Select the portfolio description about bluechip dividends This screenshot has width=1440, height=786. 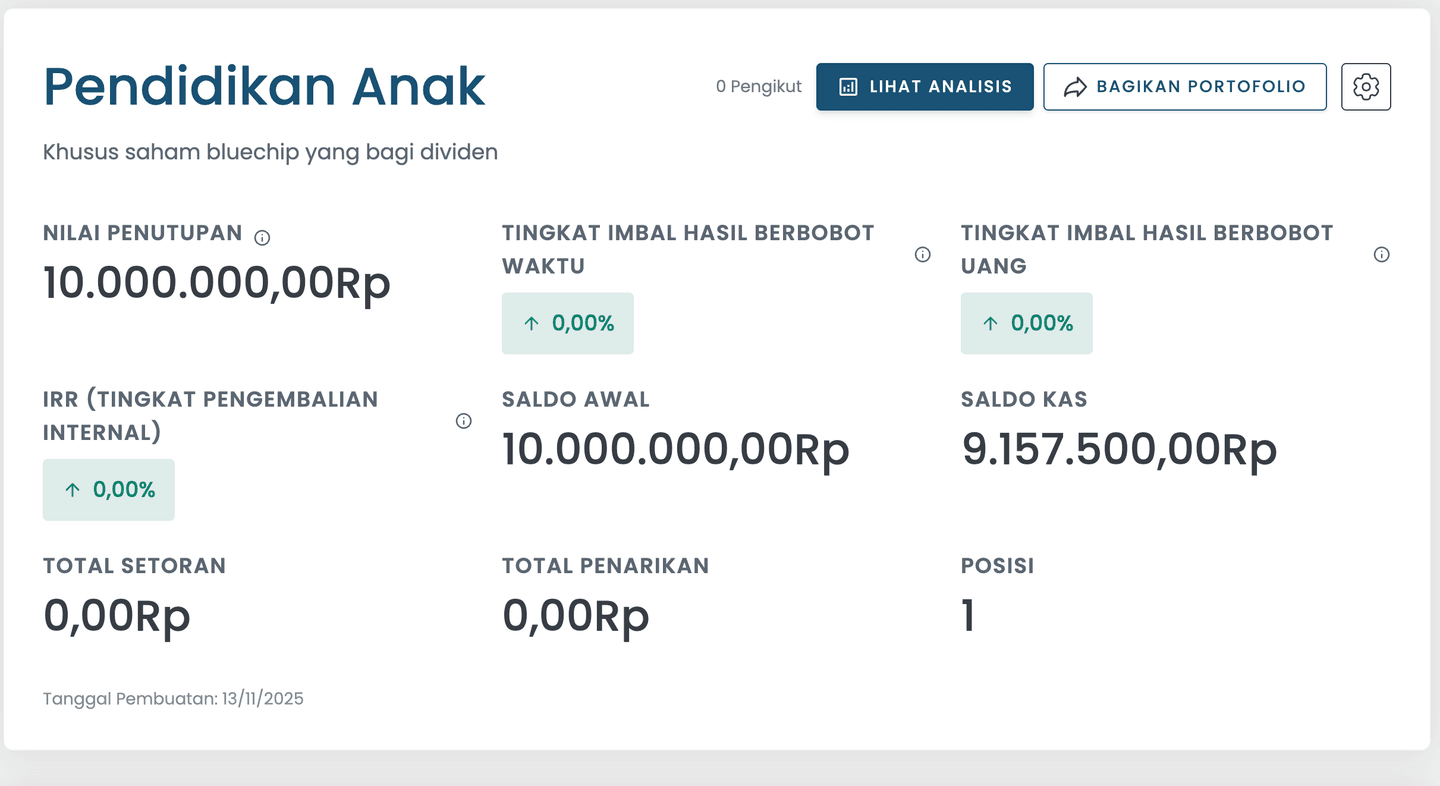tap(270, 152)
